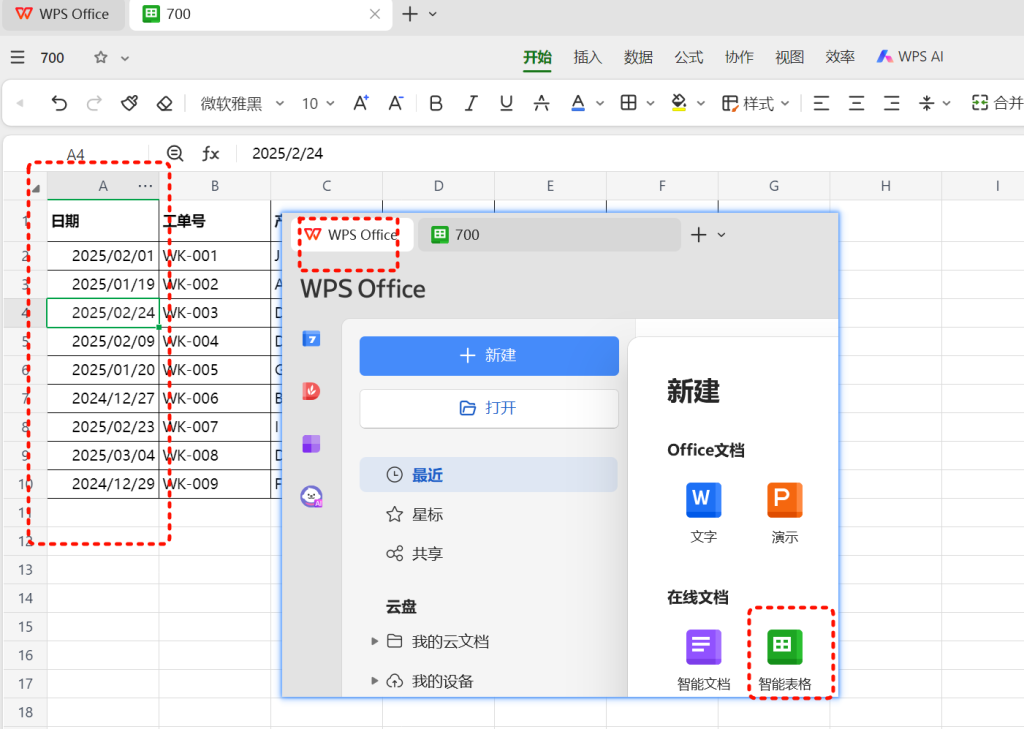Click the fx insert function icon

tap(210, 154)
